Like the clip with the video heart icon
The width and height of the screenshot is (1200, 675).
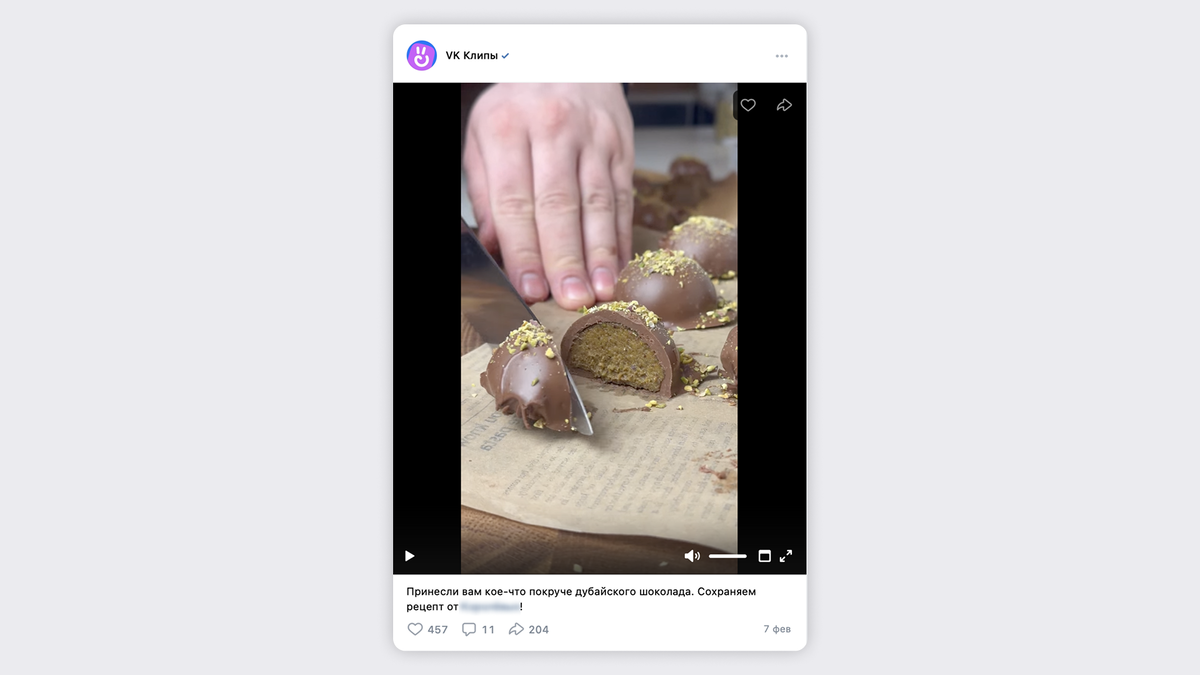pyautogui.click(x=748, y=105)
